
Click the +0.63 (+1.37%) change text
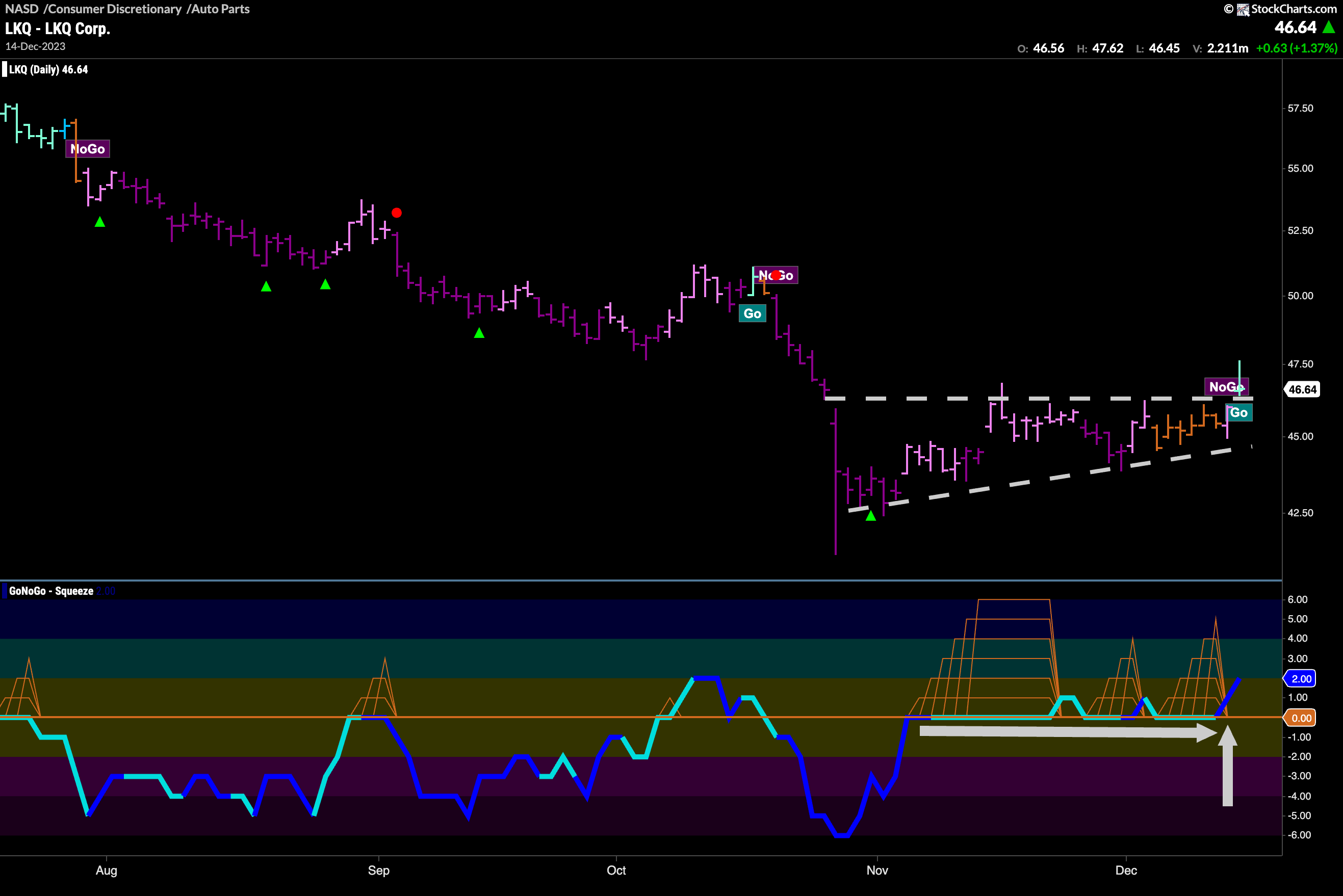click(1297, 48)
